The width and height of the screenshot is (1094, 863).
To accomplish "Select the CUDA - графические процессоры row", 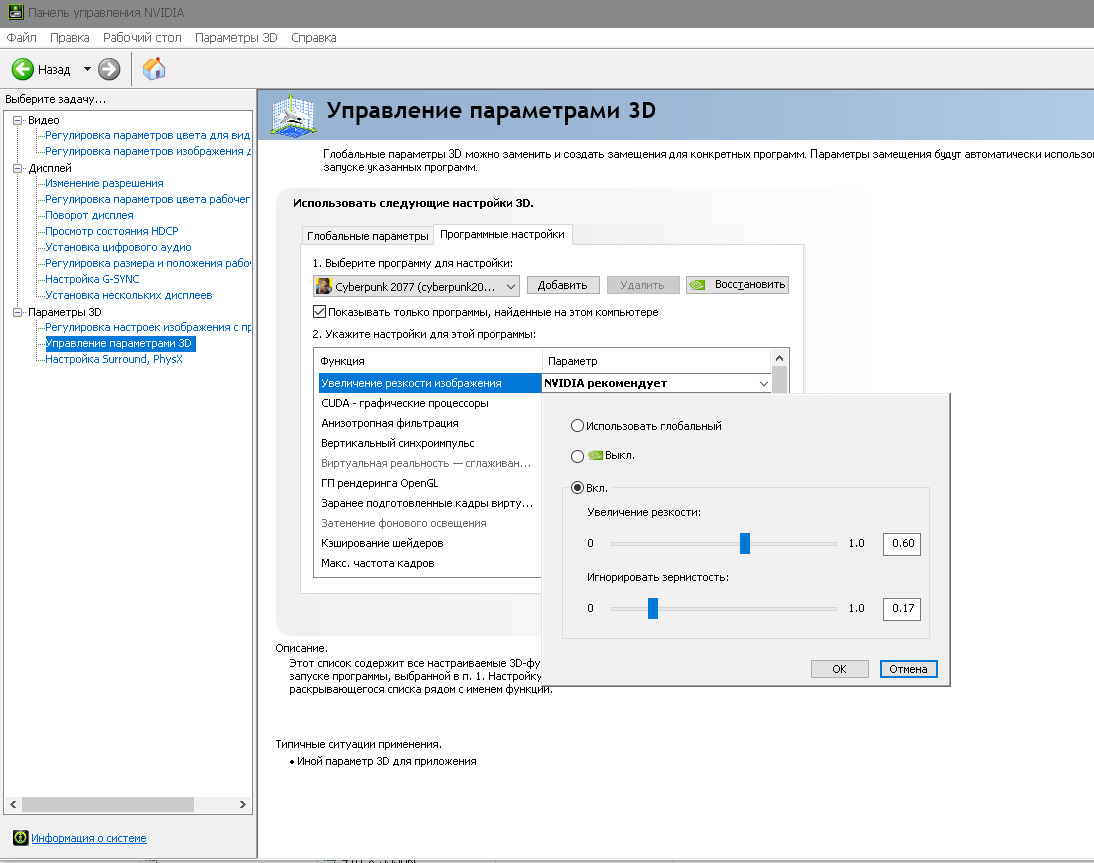I will tap(430, 403).
